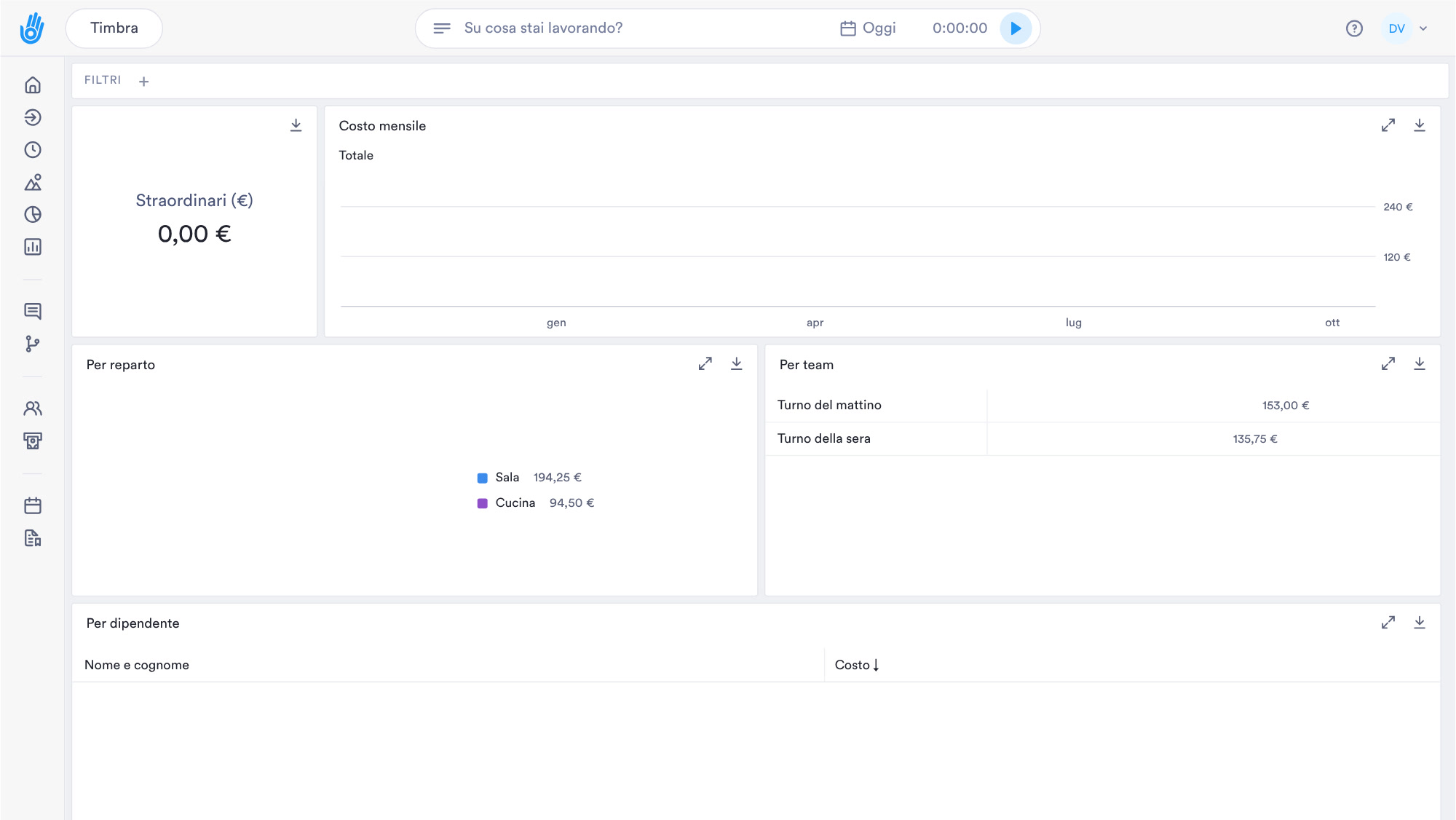
Task: Toggle the purple Cucina legend swatch
Action: pos(482,503)
